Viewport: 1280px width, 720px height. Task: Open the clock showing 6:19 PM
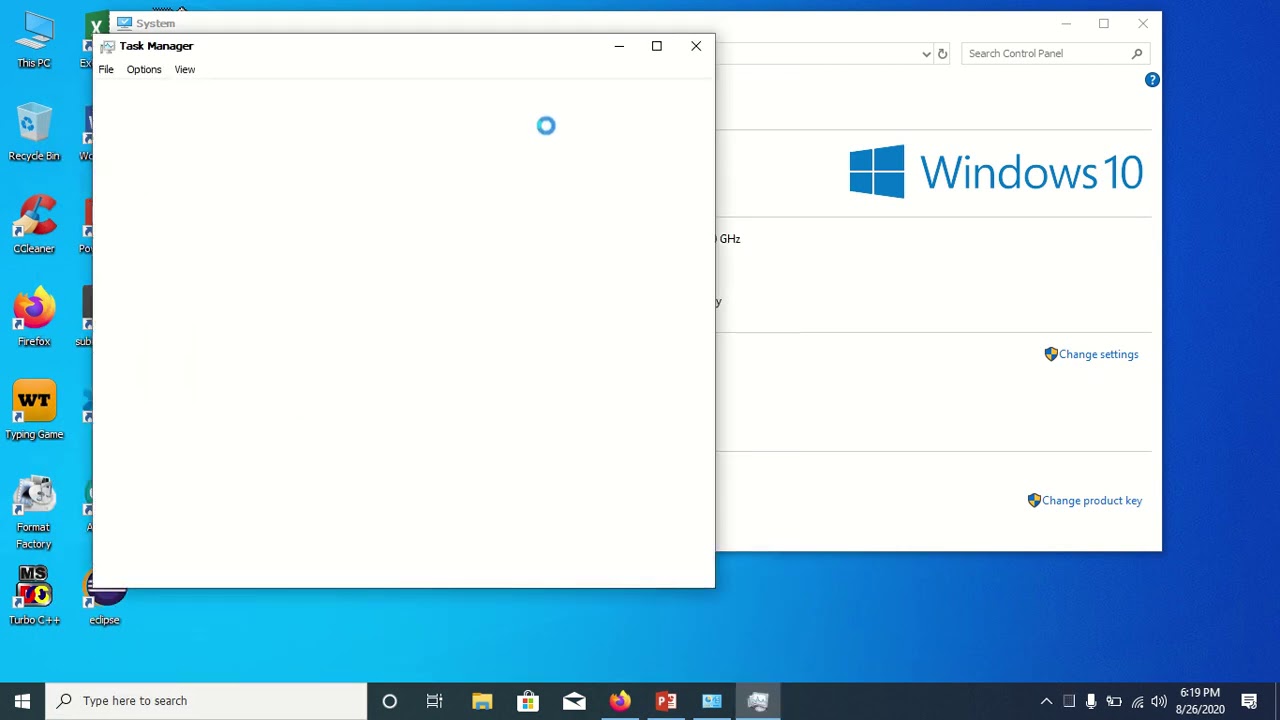click(1200, 701)
